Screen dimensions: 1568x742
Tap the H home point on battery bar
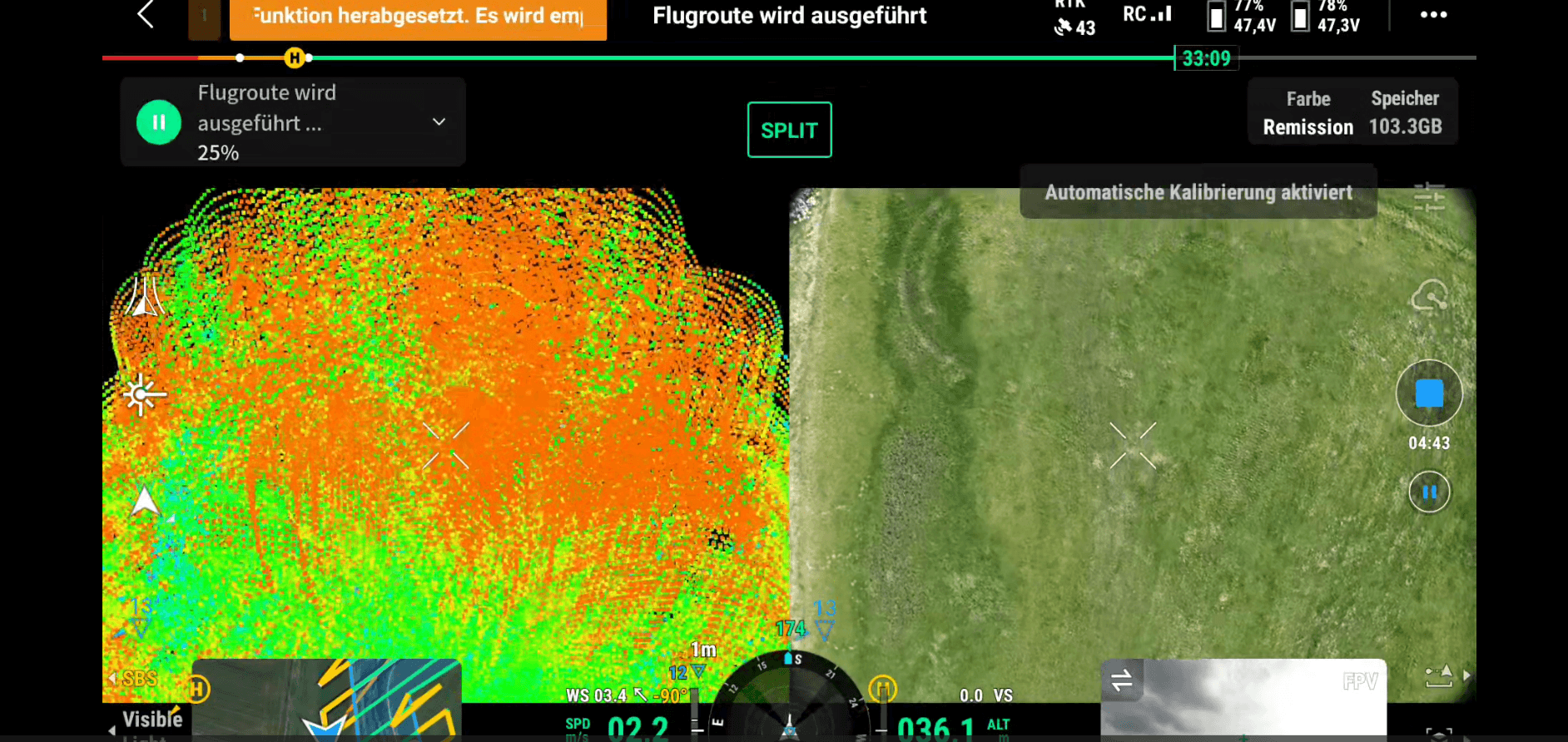pyautogui.click(x=294, y=57)
